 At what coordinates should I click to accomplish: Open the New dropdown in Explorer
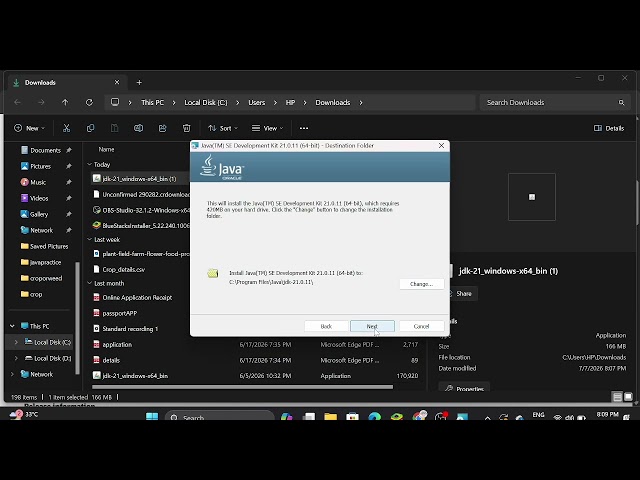[29, 128]
